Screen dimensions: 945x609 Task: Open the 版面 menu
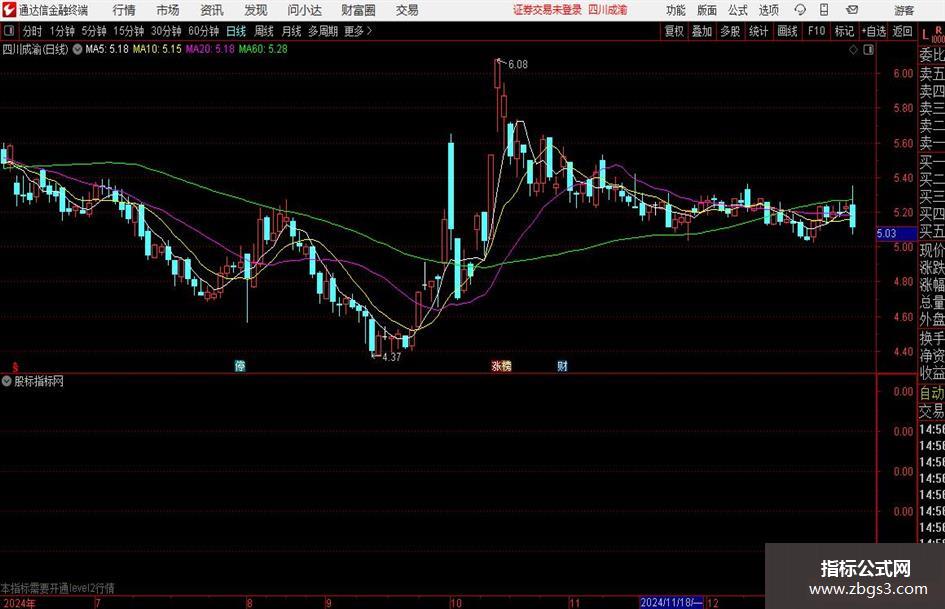pos(707,10)
